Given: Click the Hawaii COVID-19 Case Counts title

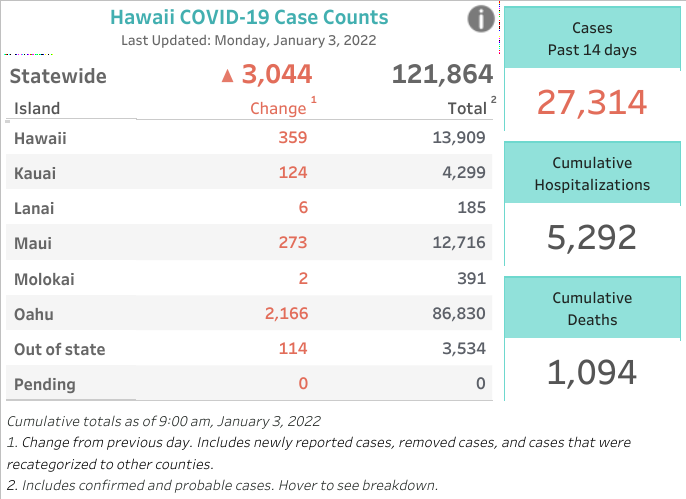Looking at the screenshot, I should (x=249, y=17).
